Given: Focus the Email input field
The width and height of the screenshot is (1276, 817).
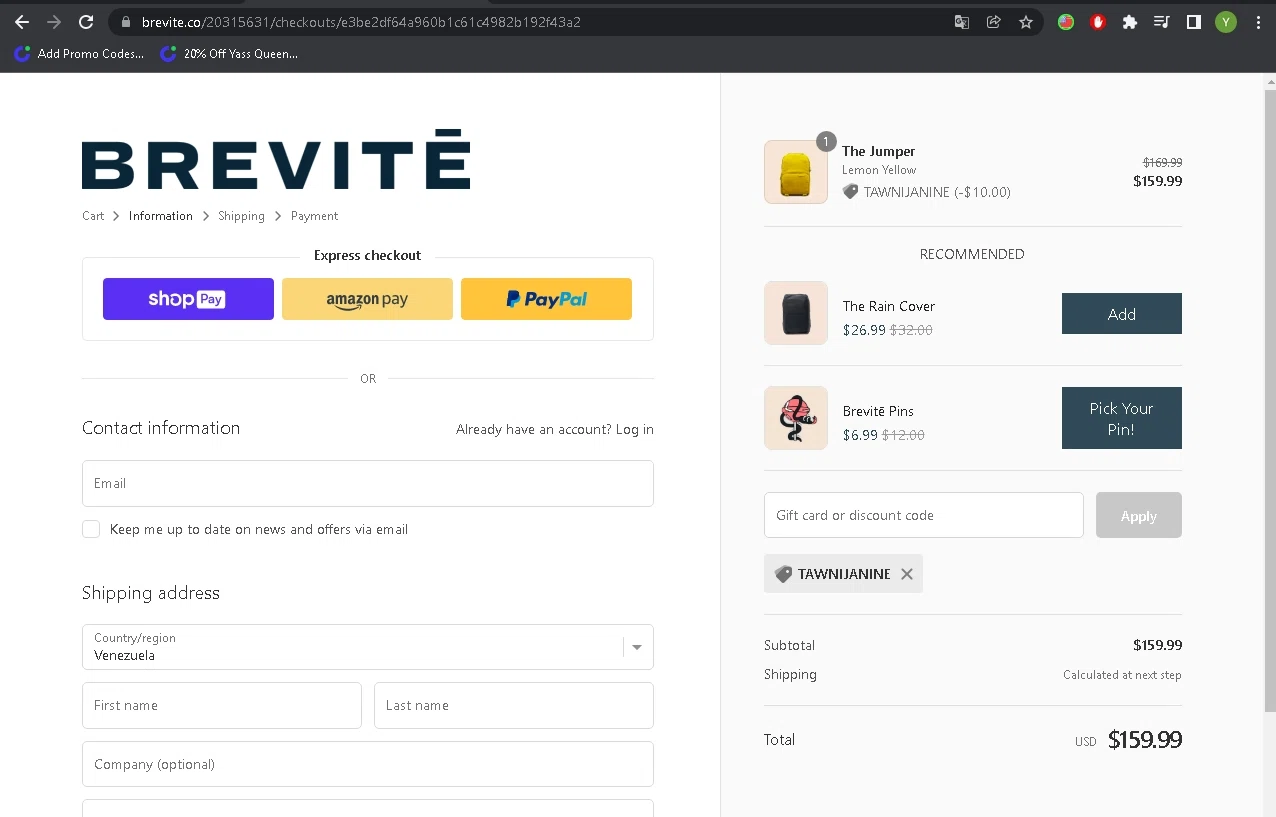Looking at the screenshot, I should click(368, 483).
